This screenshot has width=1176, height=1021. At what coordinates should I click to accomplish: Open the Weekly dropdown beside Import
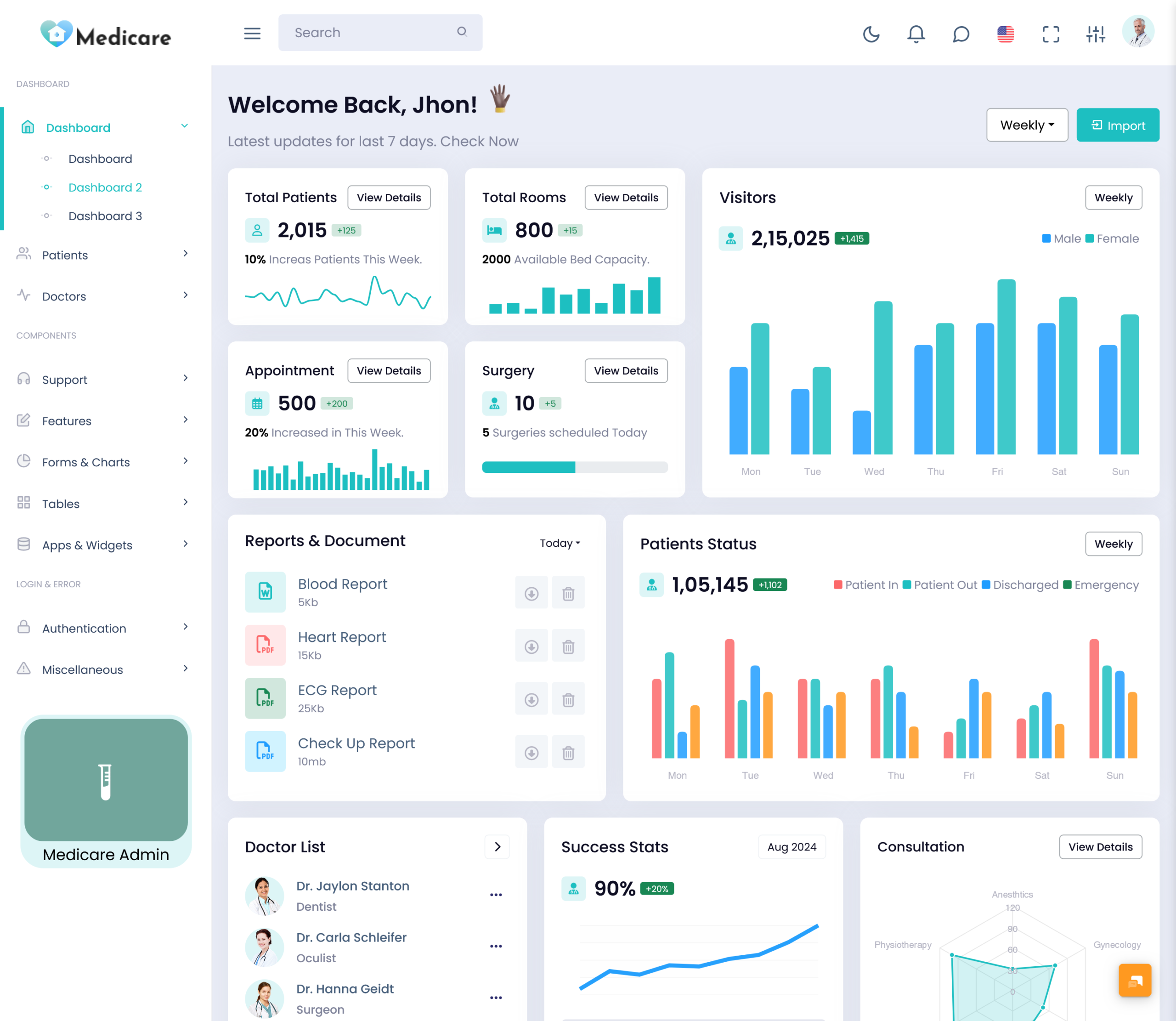(1027, 125)
